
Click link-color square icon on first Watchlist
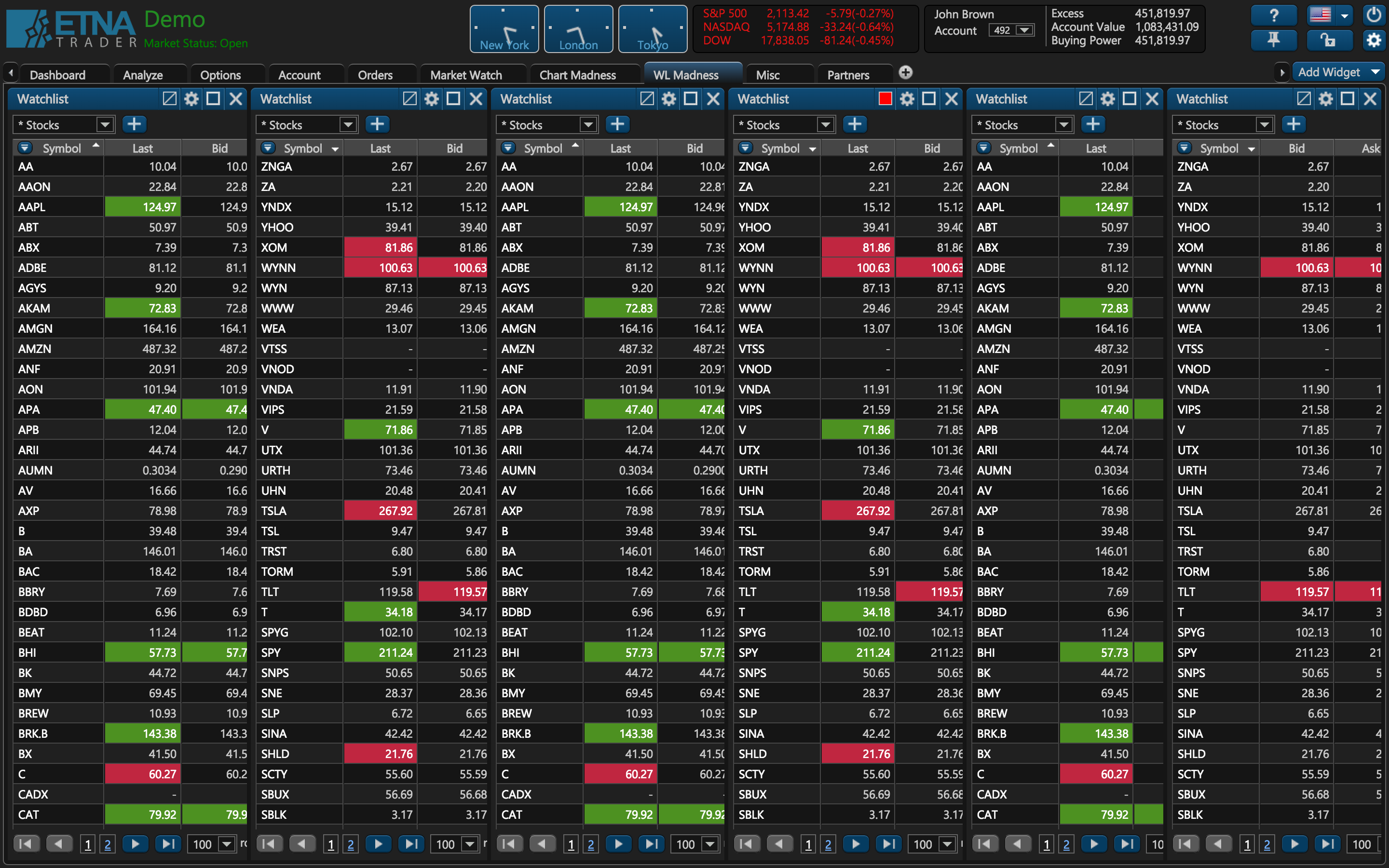click(x=169, y=99)
